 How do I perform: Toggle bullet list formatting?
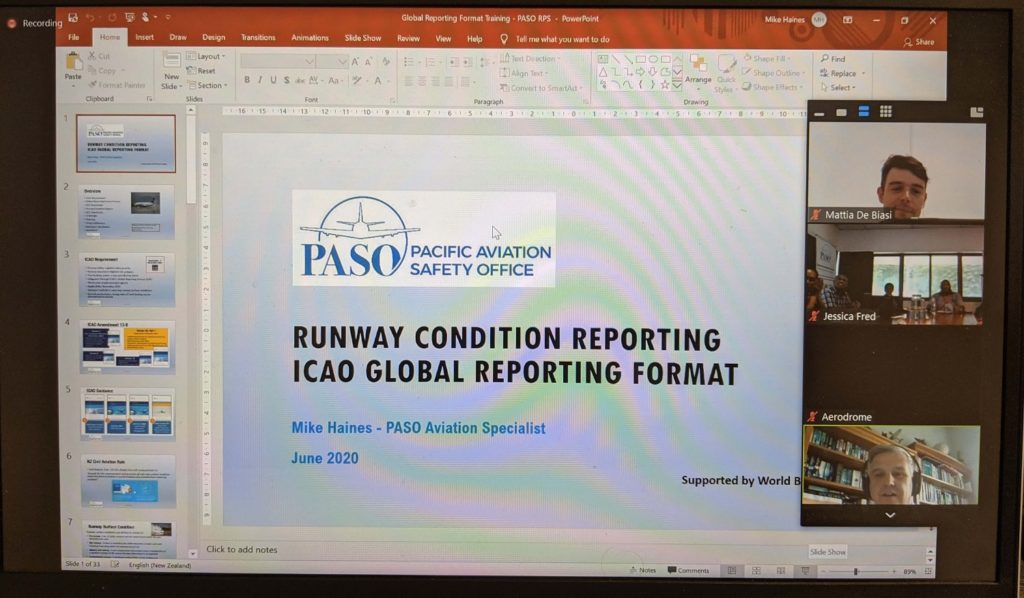410,62
